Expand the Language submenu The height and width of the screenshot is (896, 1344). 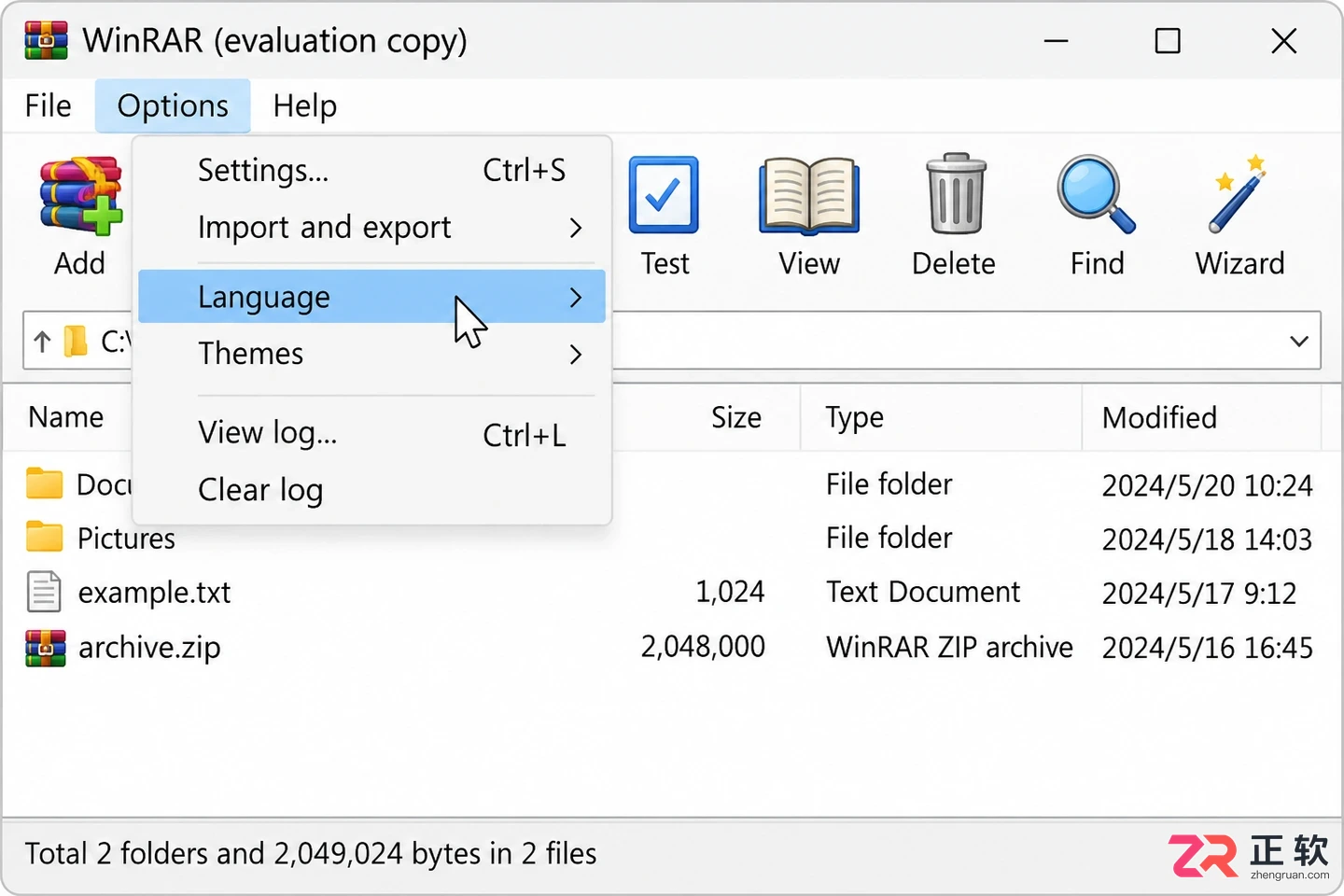tap(371, 297)
